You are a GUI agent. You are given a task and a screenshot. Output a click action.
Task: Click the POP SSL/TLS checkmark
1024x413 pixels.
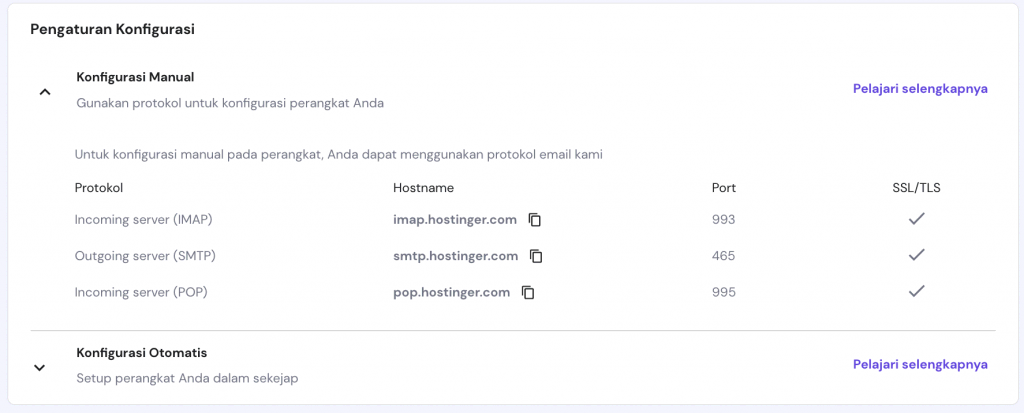916,291
